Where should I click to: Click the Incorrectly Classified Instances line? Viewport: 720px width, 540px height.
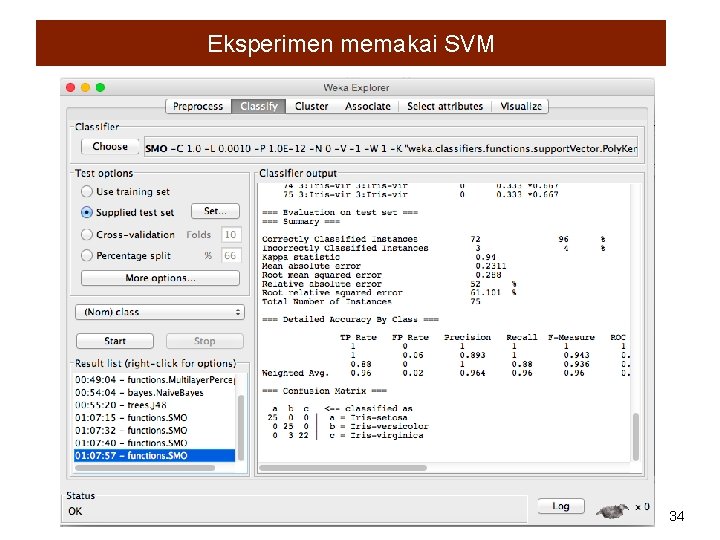(x=434, y=248)
